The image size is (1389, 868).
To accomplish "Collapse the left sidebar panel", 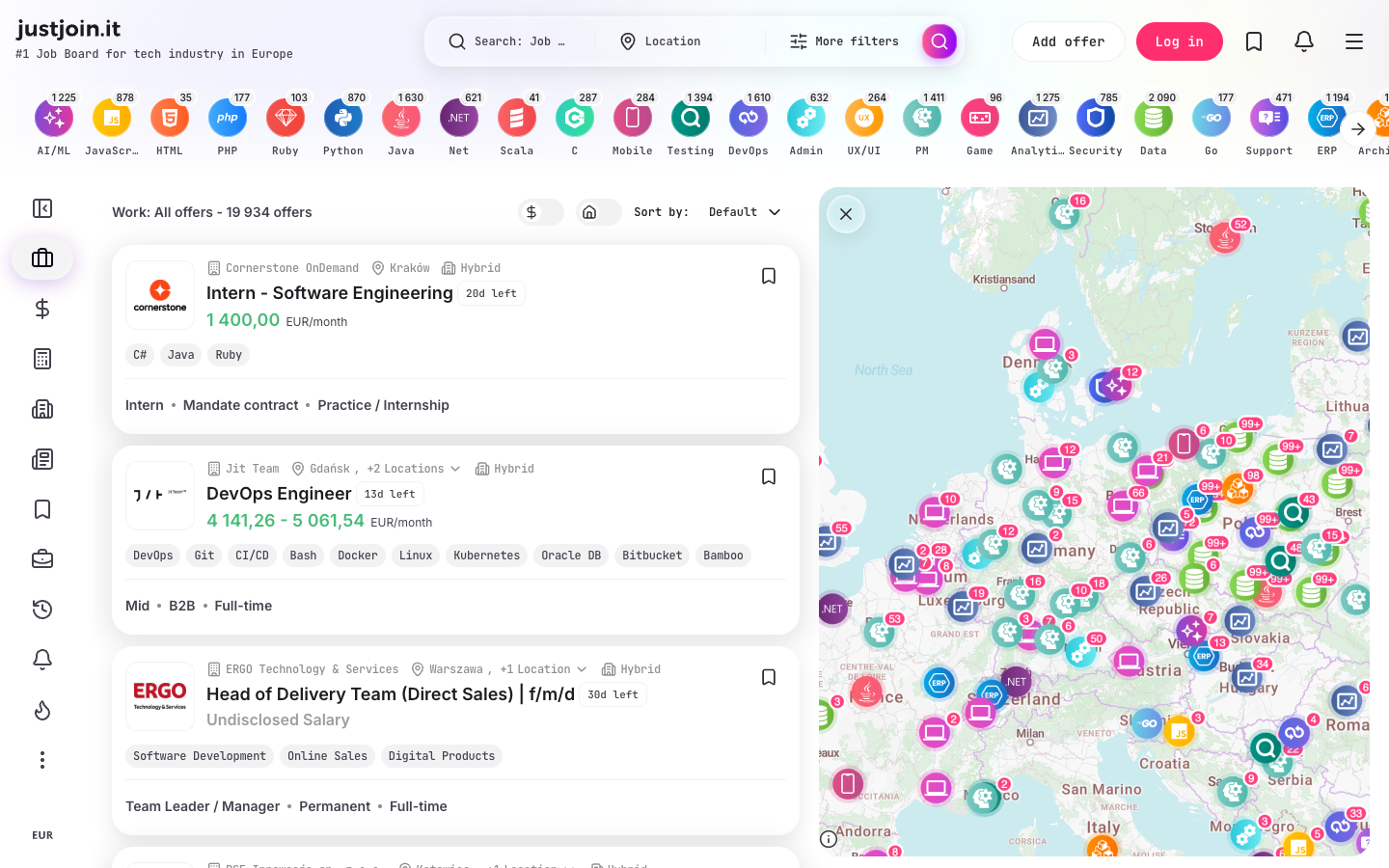I will [42, 208].
